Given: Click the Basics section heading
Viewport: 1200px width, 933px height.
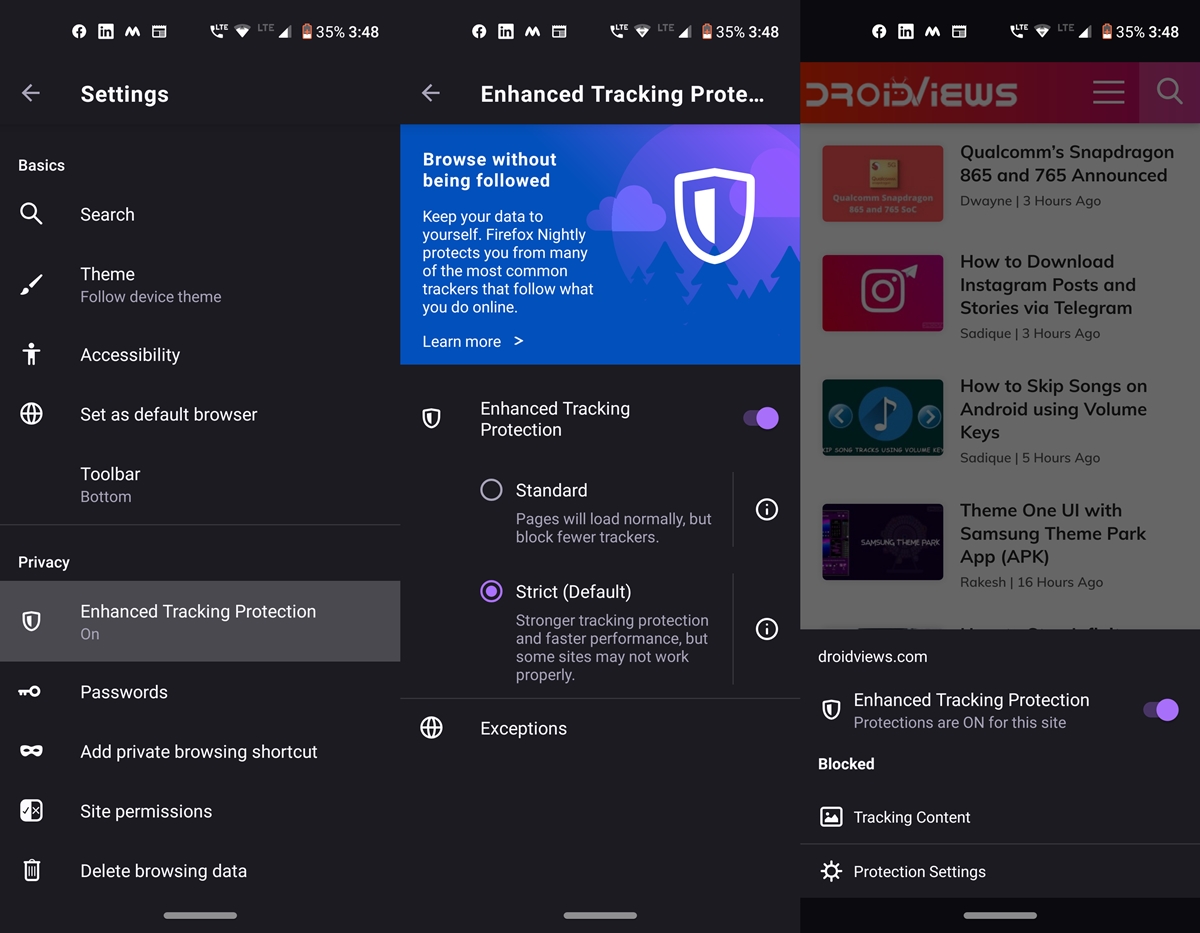Looking at the screenshot, I should [41, 165].
